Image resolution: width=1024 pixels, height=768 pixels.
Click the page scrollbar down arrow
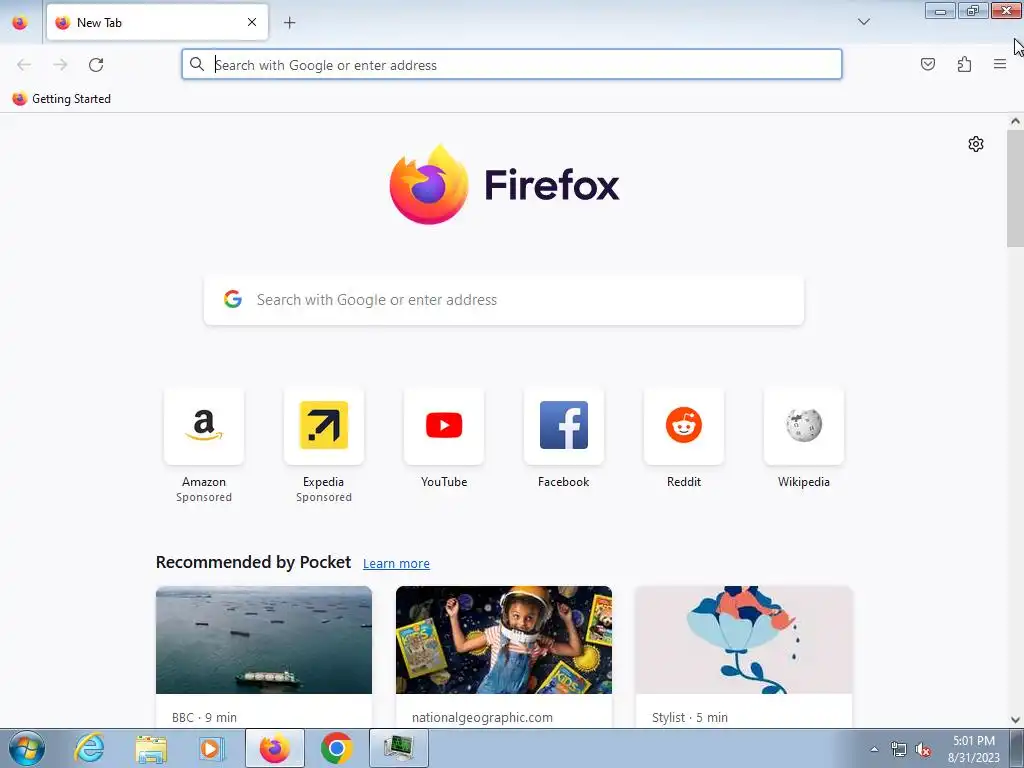pyautogui.click(x=1015, y=720)
